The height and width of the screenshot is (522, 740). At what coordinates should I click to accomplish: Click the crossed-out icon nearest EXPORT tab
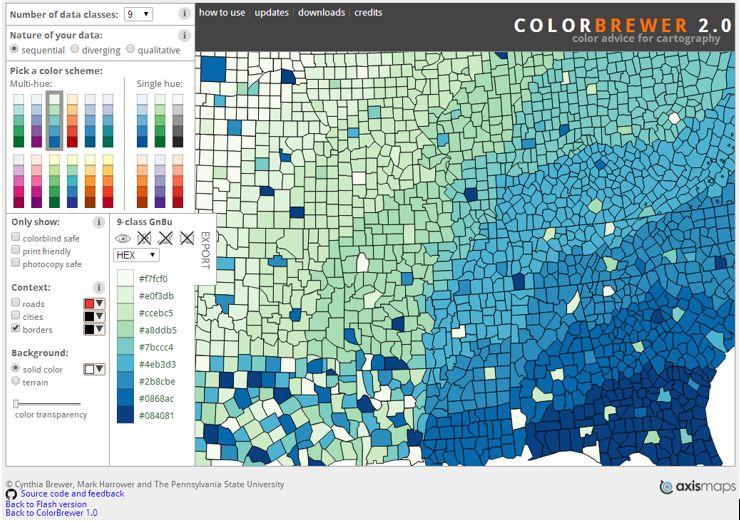click(x=187, y=238)
